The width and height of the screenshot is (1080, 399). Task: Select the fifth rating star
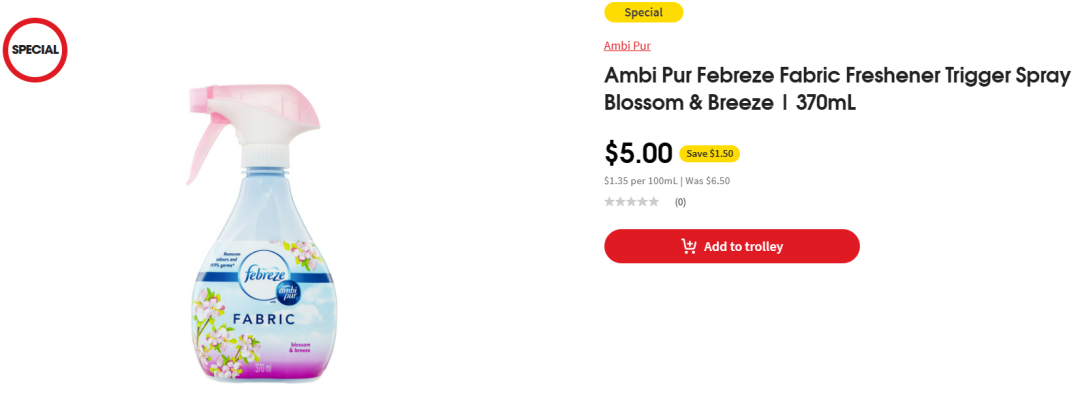[654, 202]
